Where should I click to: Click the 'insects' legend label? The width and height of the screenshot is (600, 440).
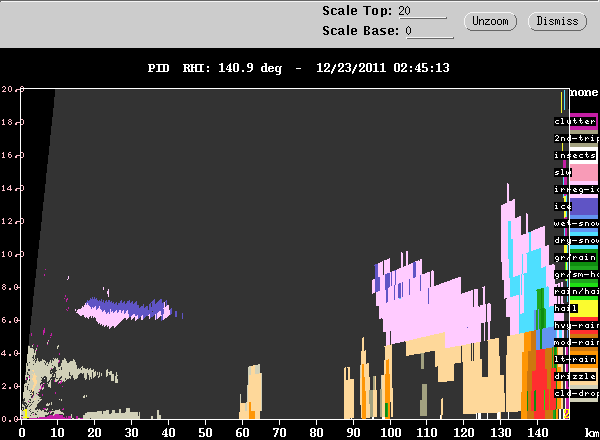pyautogui.click(x=575, y=155)
